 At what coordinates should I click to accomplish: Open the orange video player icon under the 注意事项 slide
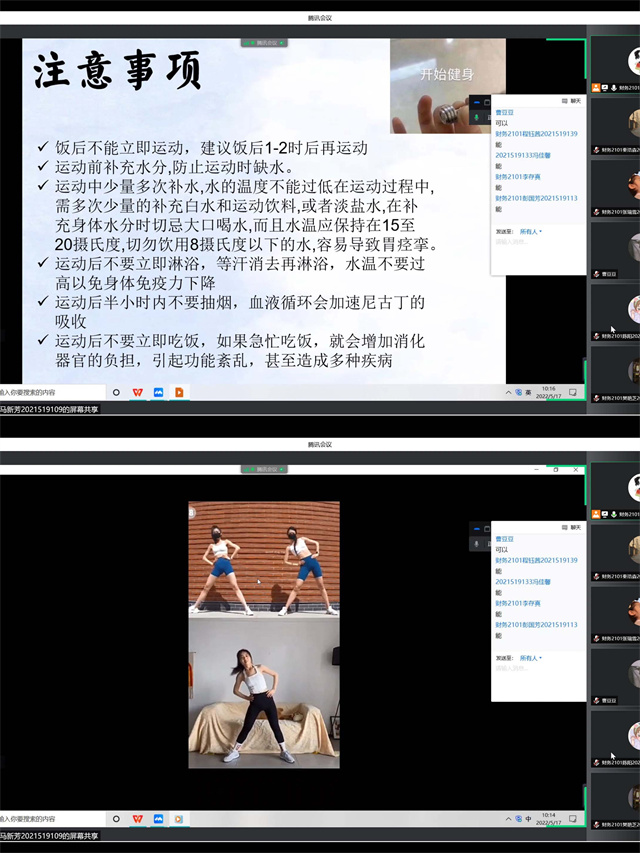179,392
